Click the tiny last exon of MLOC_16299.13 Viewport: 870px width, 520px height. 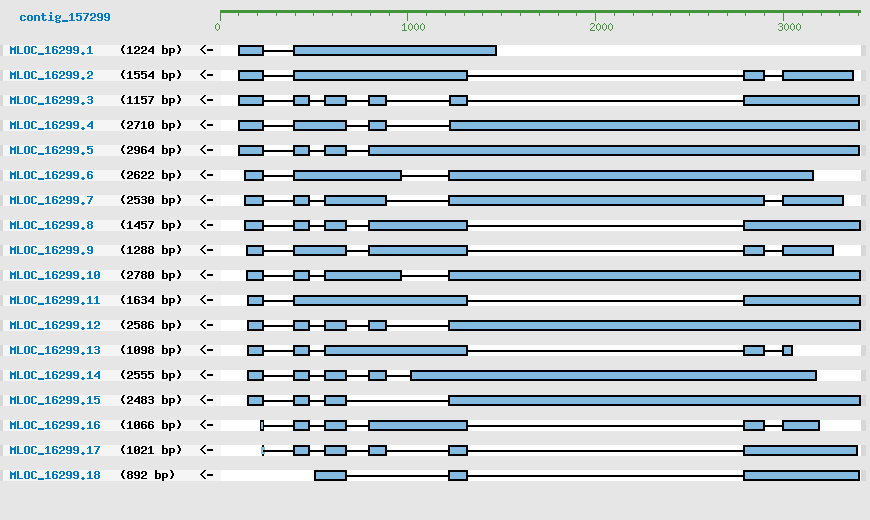(x=787, y=350)
